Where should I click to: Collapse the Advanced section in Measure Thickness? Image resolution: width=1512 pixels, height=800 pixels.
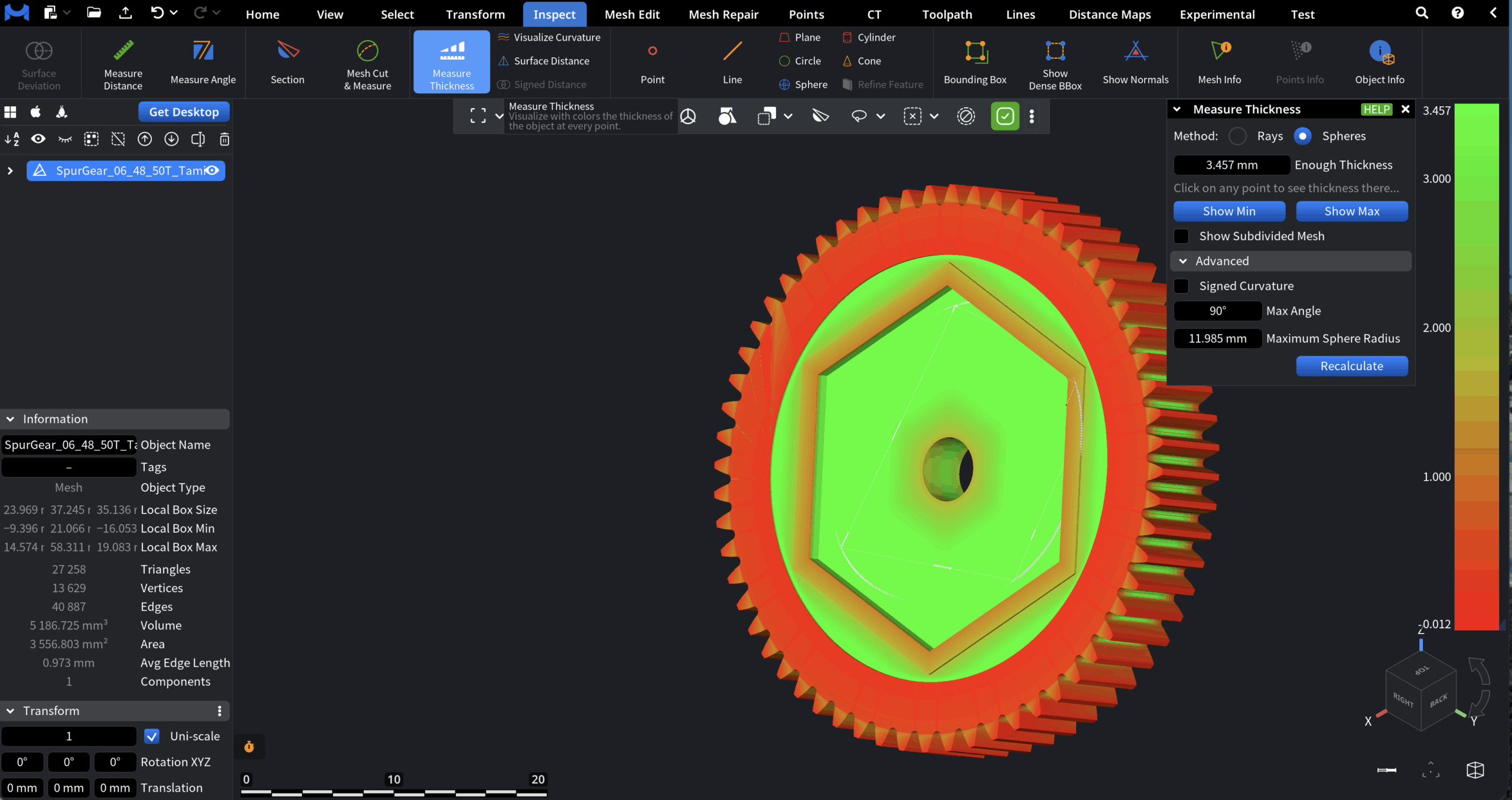click(1184, 260)
